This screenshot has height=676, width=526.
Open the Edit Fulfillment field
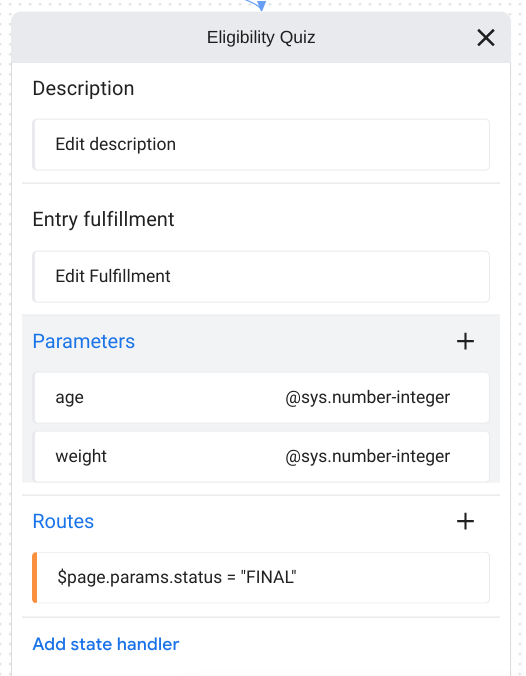coord(261,276)
